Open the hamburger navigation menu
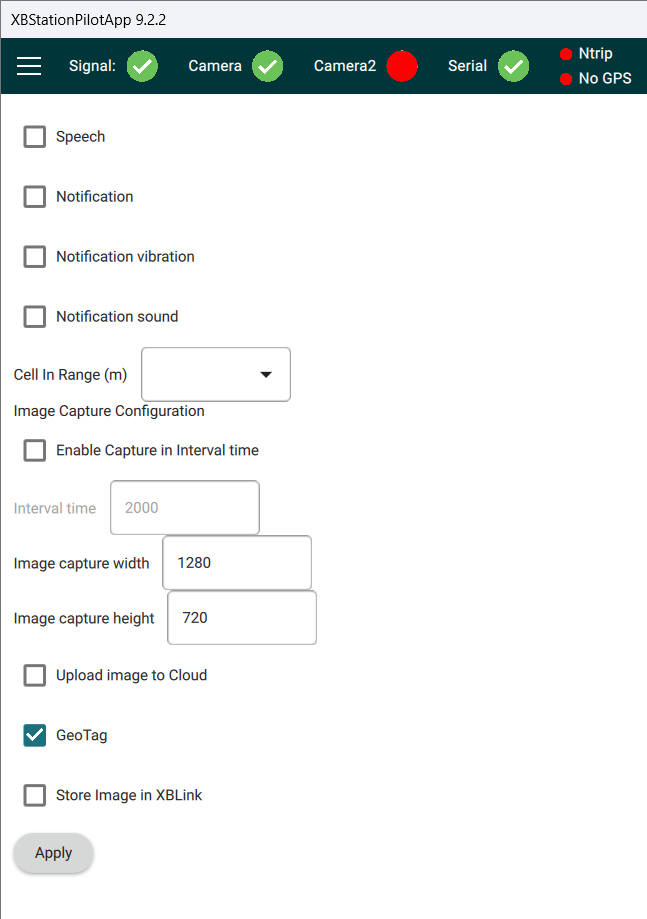Screen dimensions: 647x919 point(29,66)
